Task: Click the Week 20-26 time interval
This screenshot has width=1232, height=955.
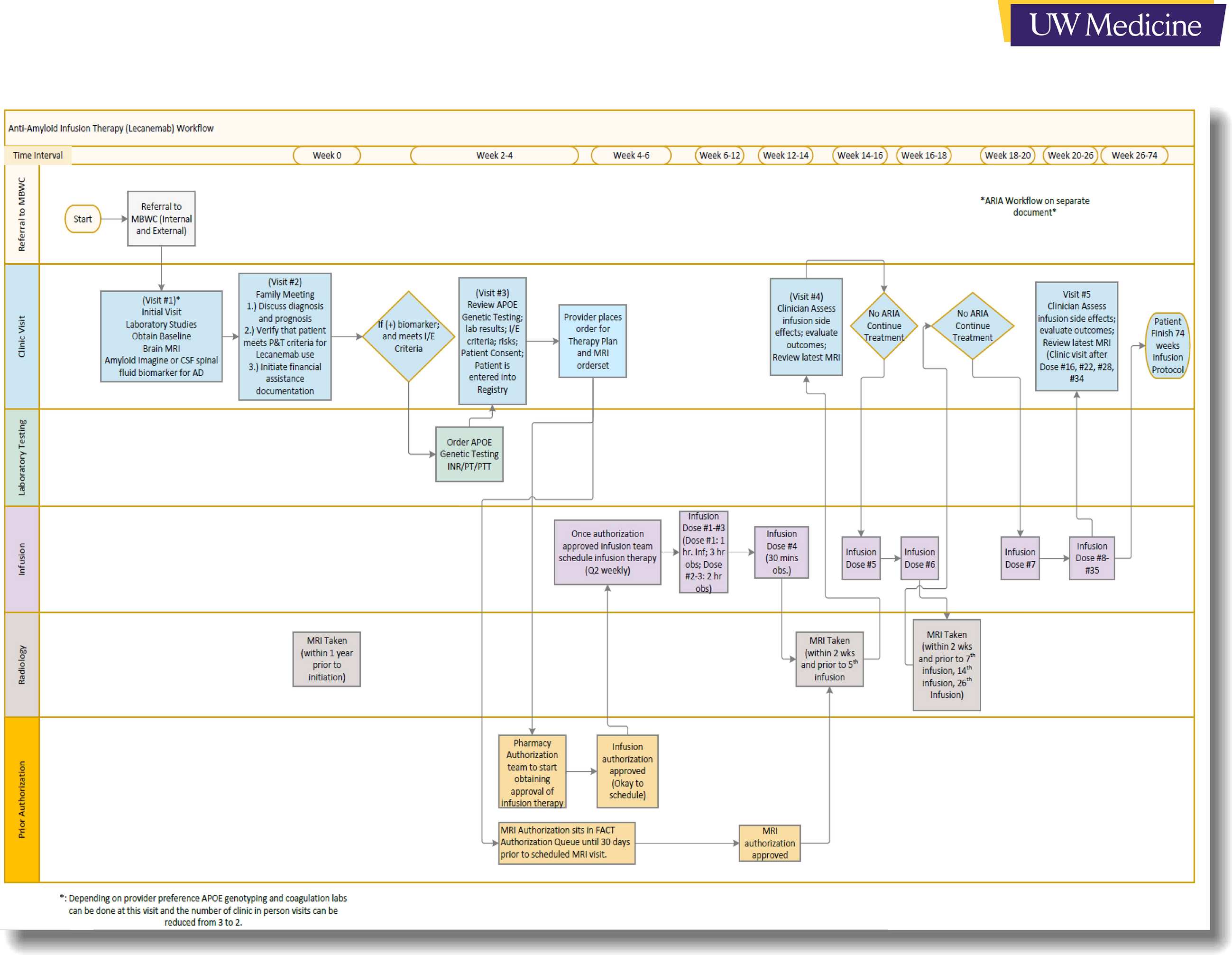Action: [1070, 155]
